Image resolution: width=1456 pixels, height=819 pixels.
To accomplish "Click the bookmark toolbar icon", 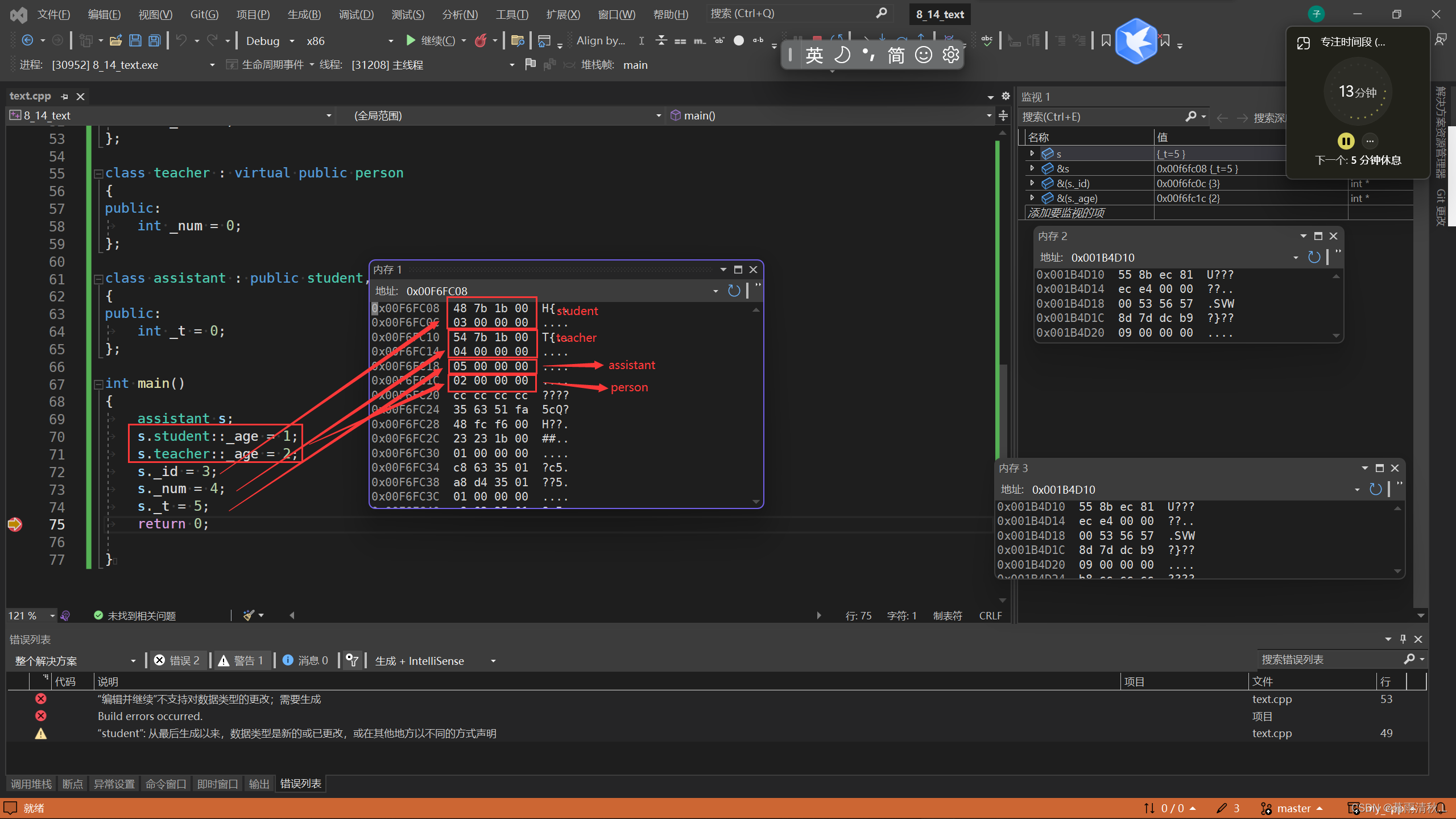I will pyautogui.click(x=1106, y=40).
